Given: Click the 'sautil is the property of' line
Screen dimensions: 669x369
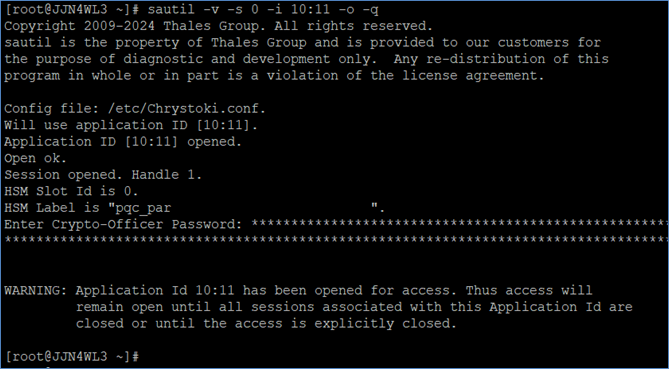Looking at the screenshot, I should 303,42.
